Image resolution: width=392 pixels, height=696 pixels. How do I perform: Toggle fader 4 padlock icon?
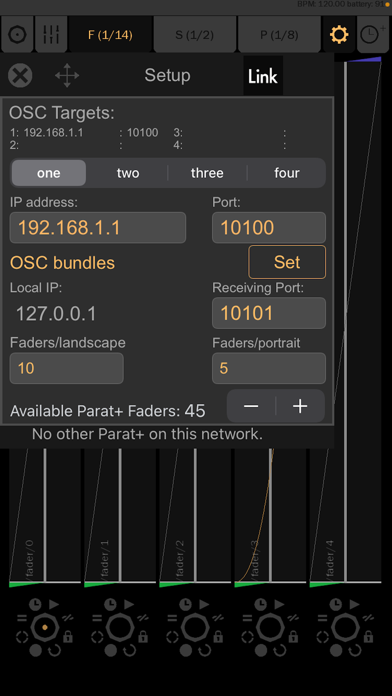tap(368, 637)
